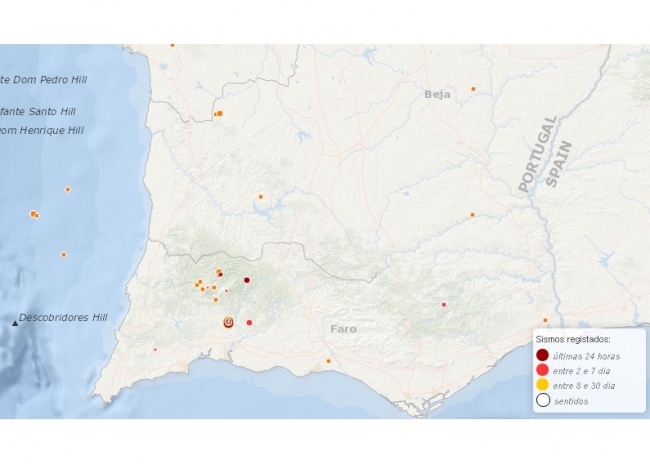Click the red 'entre 2 e 7 dia' swatch
The image size is (650, 464).
[542, 370]
